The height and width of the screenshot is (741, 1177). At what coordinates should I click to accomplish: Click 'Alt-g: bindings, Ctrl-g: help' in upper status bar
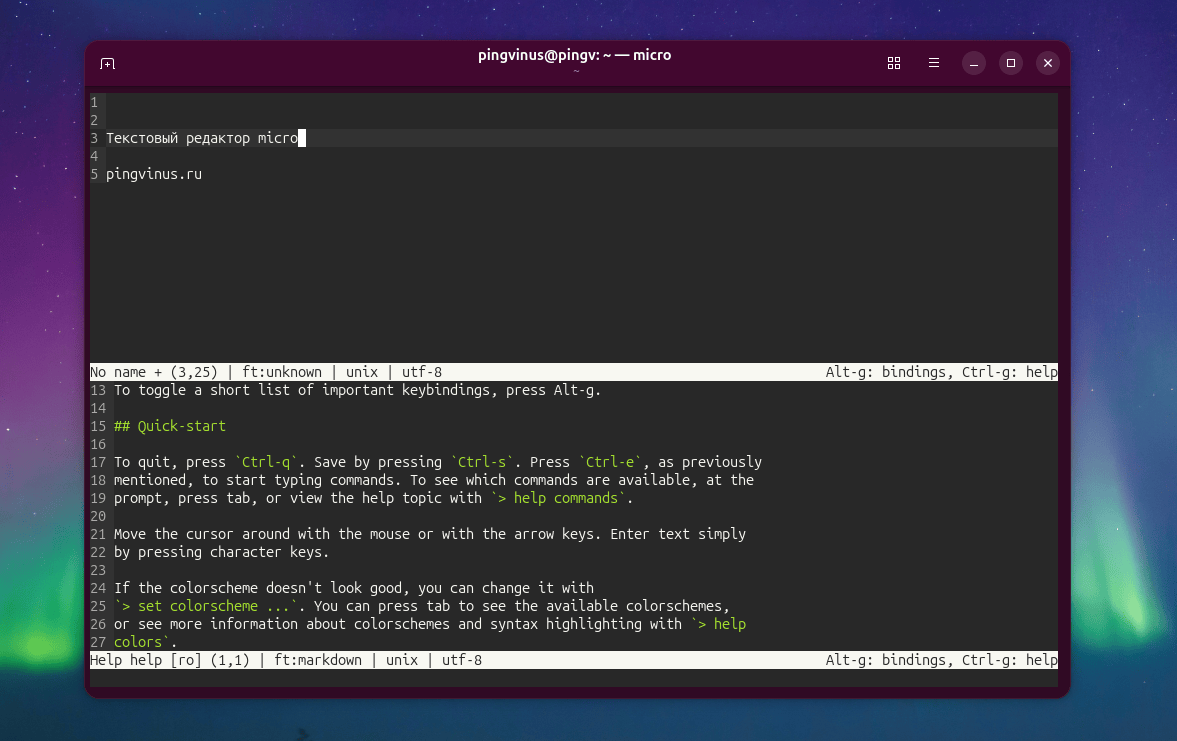(941, 372)
